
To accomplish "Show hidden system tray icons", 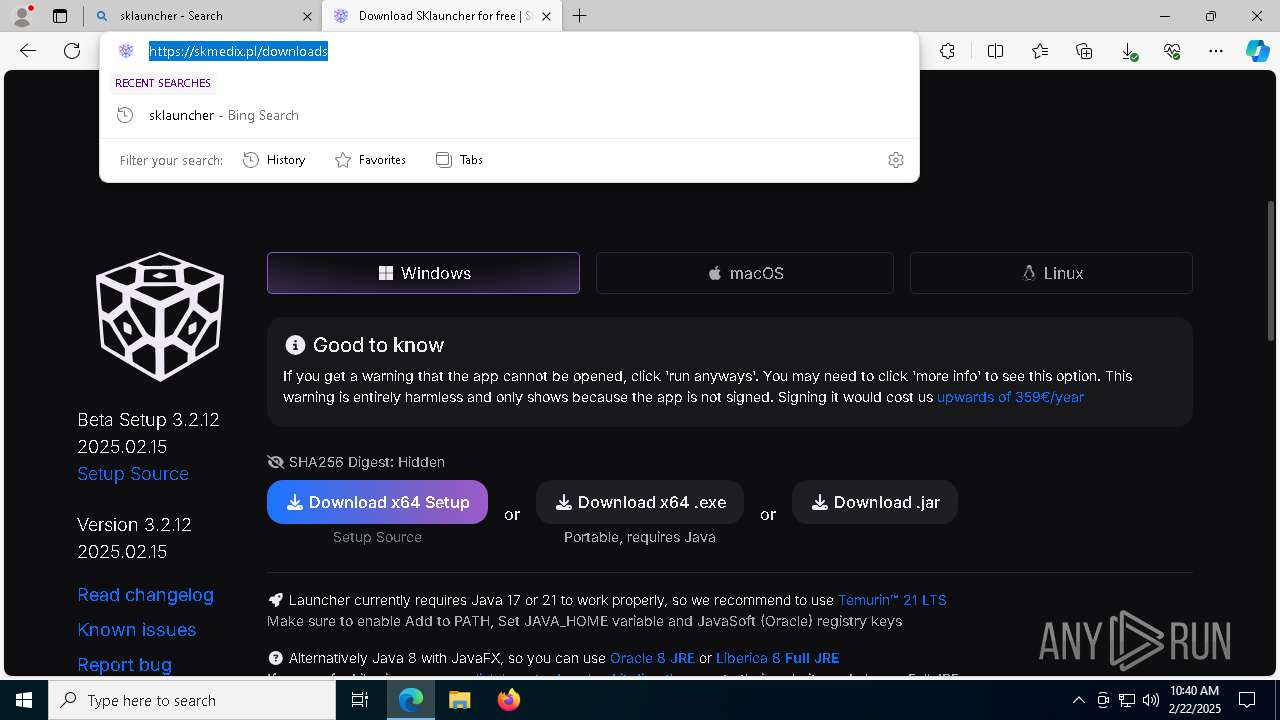I will 1078,700.
